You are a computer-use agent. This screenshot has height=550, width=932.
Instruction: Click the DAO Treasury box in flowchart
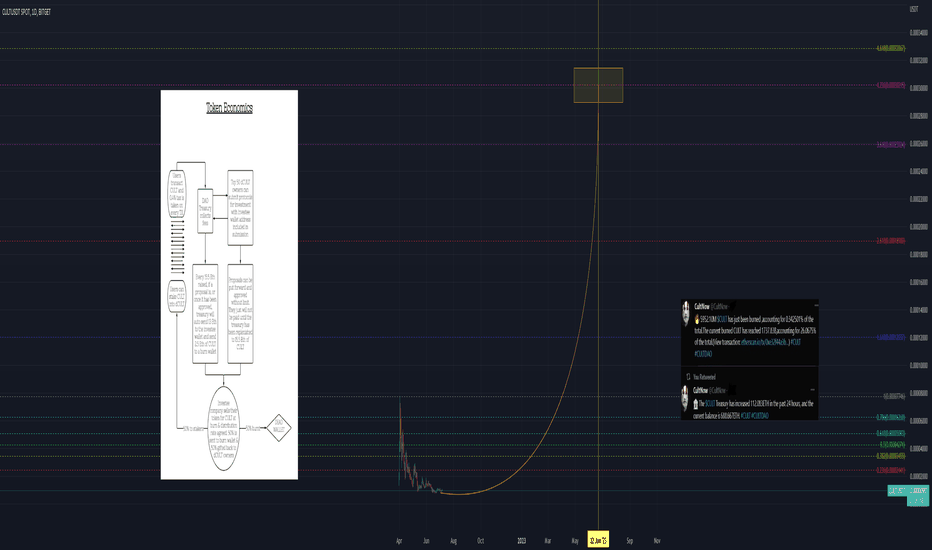[x=205, y=211]
